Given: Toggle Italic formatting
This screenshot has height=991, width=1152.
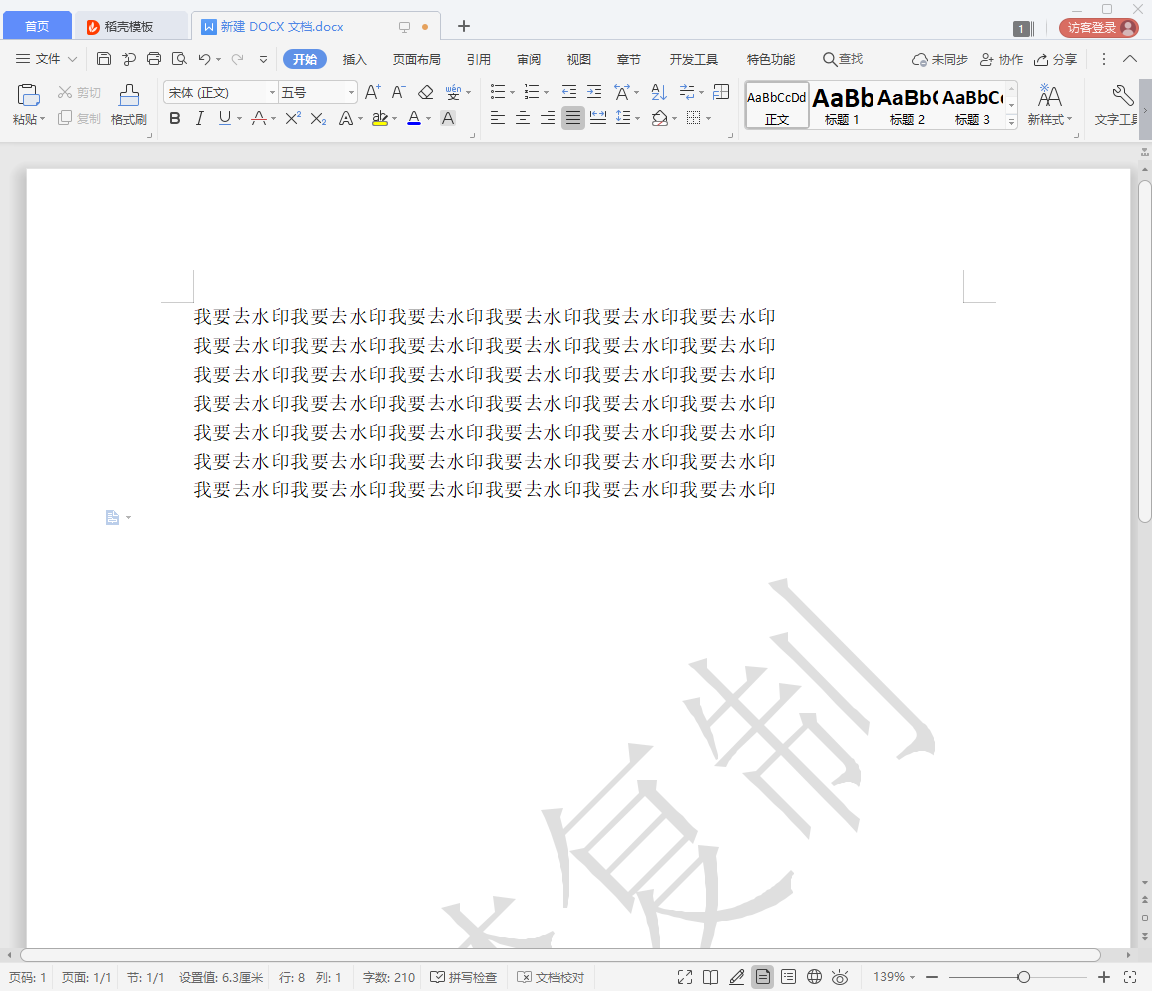Looking at the screenshot, I should tap(199, 118).
